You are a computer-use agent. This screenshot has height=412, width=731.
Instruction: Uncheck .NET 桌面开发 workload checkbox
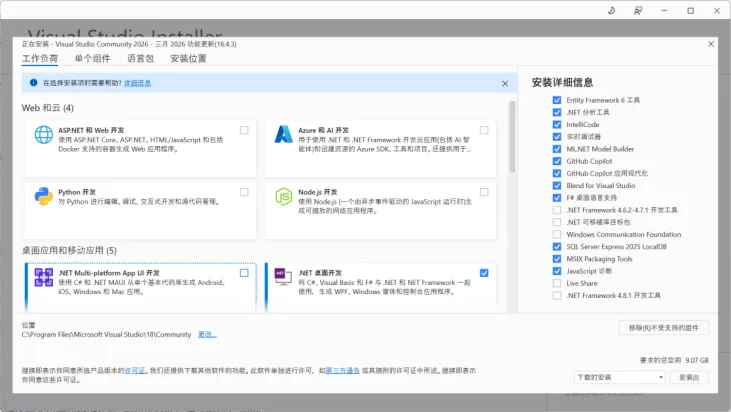(484, 273)
